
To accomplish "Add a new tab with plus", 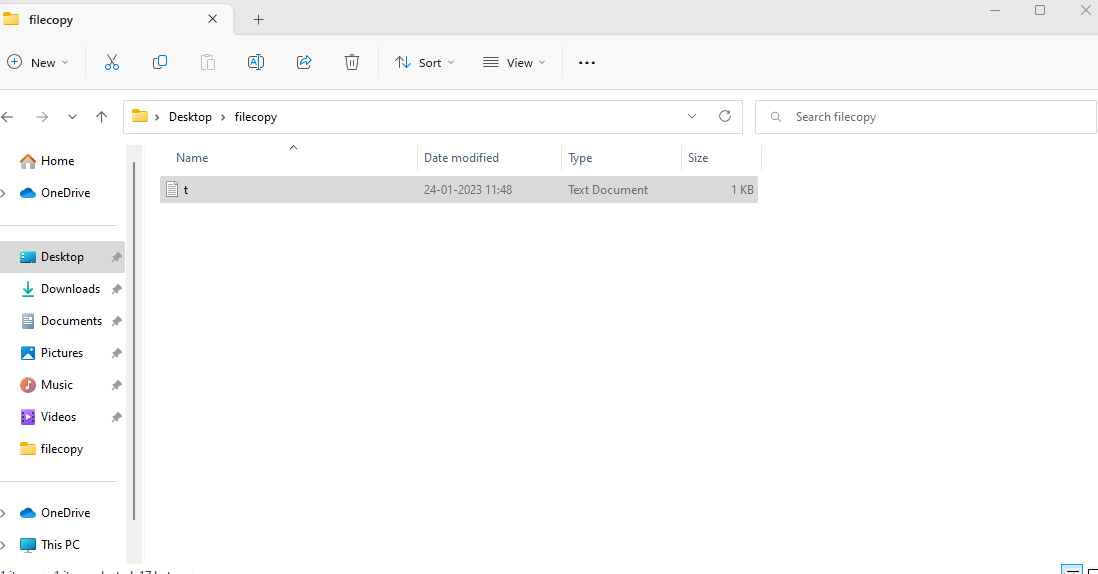I will pyautogui.click(x=258, y=20).
